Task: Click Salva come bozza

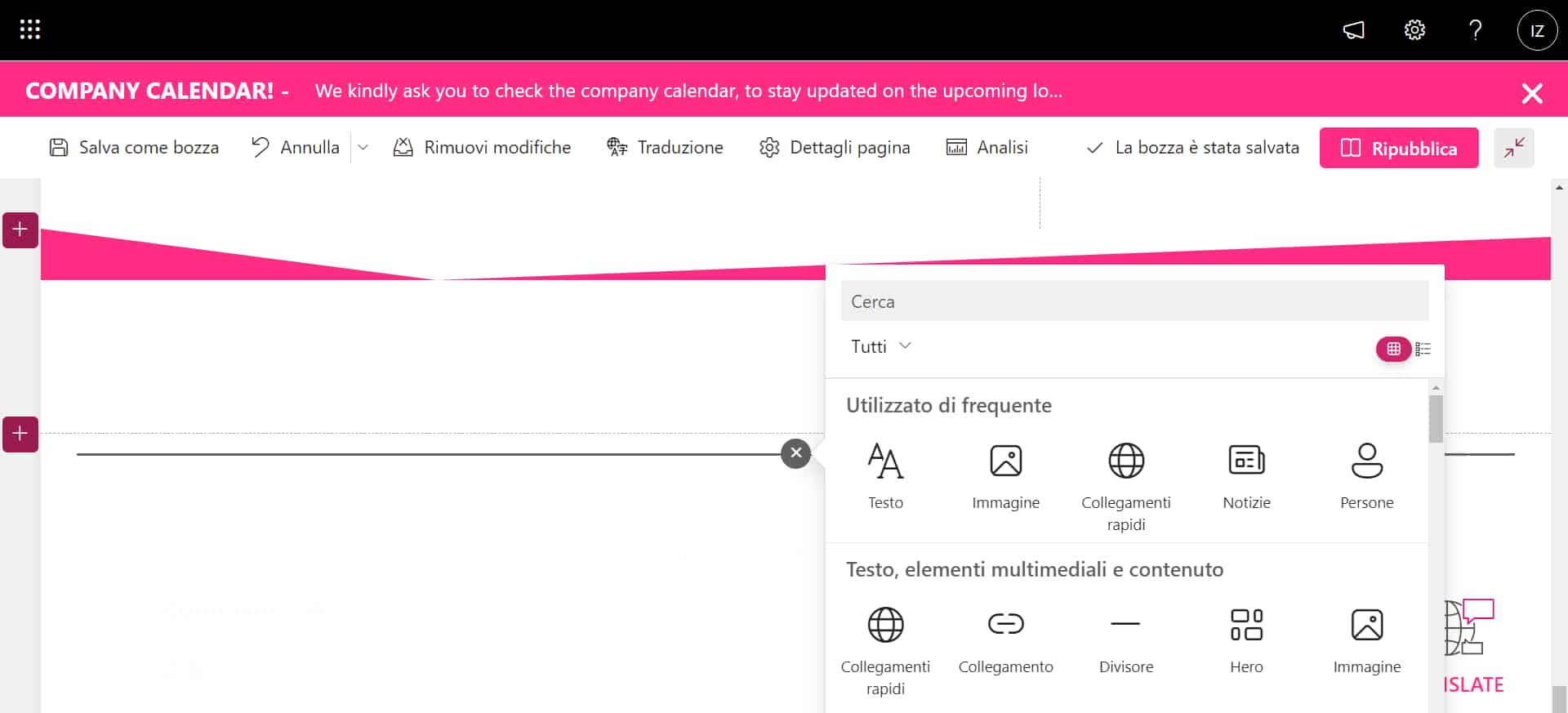Action: [x=135, y=148]
